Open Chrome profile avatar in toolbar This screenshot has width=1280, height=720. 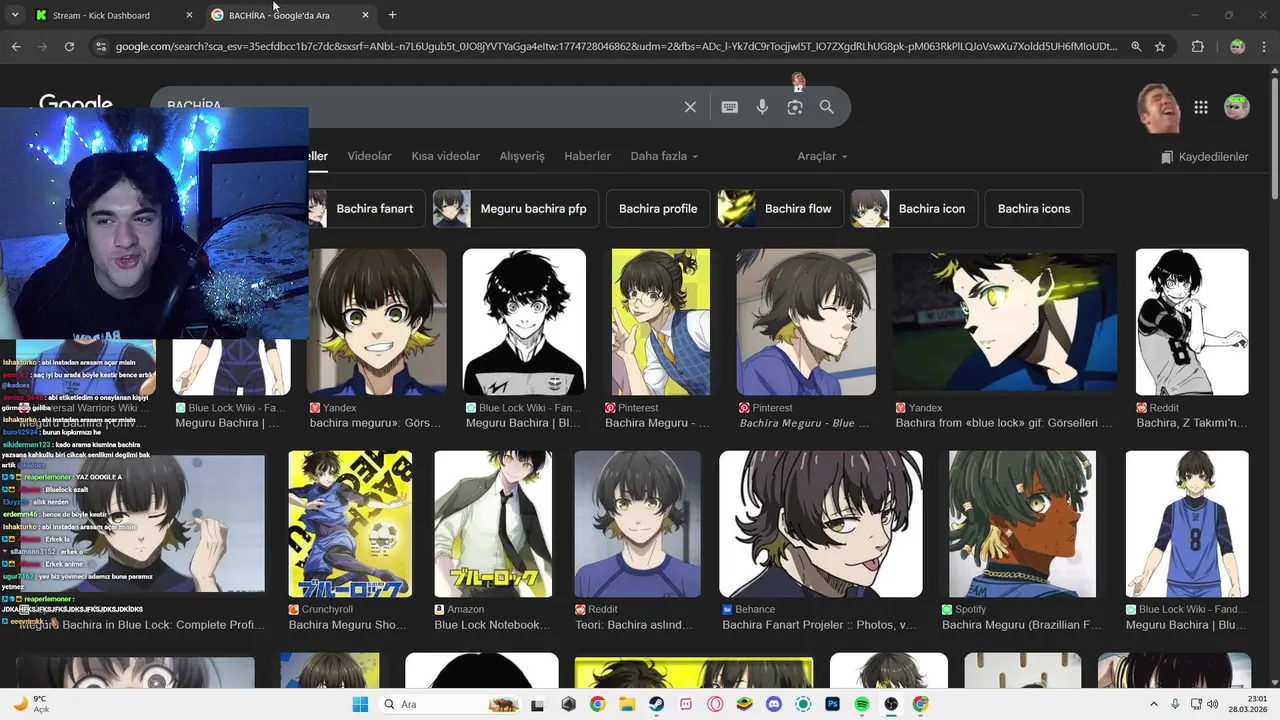point(1237,46)
